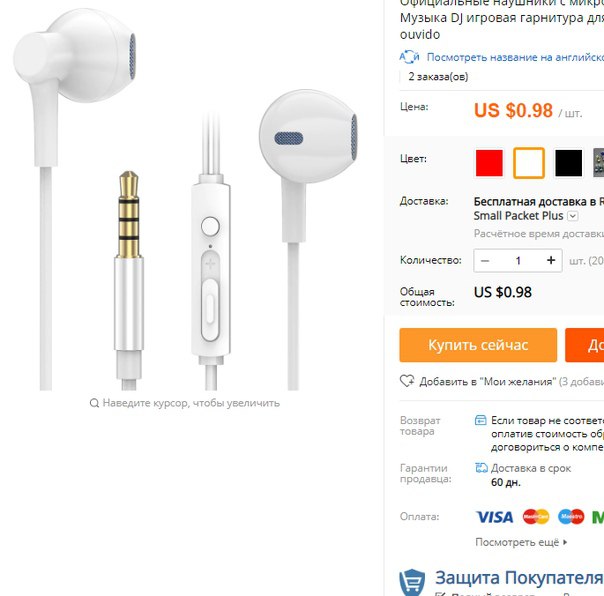The width and height of the screenshot is (604, 596).
Task: Select the black color option
Action: pyautogui.click(x=568, y=163)
